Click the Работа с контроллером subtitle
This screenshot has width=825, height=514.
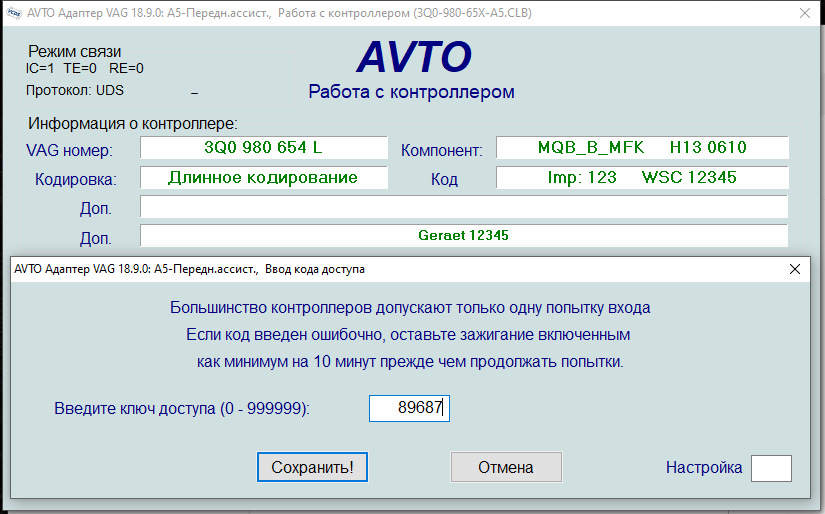[x=411, y=92]
